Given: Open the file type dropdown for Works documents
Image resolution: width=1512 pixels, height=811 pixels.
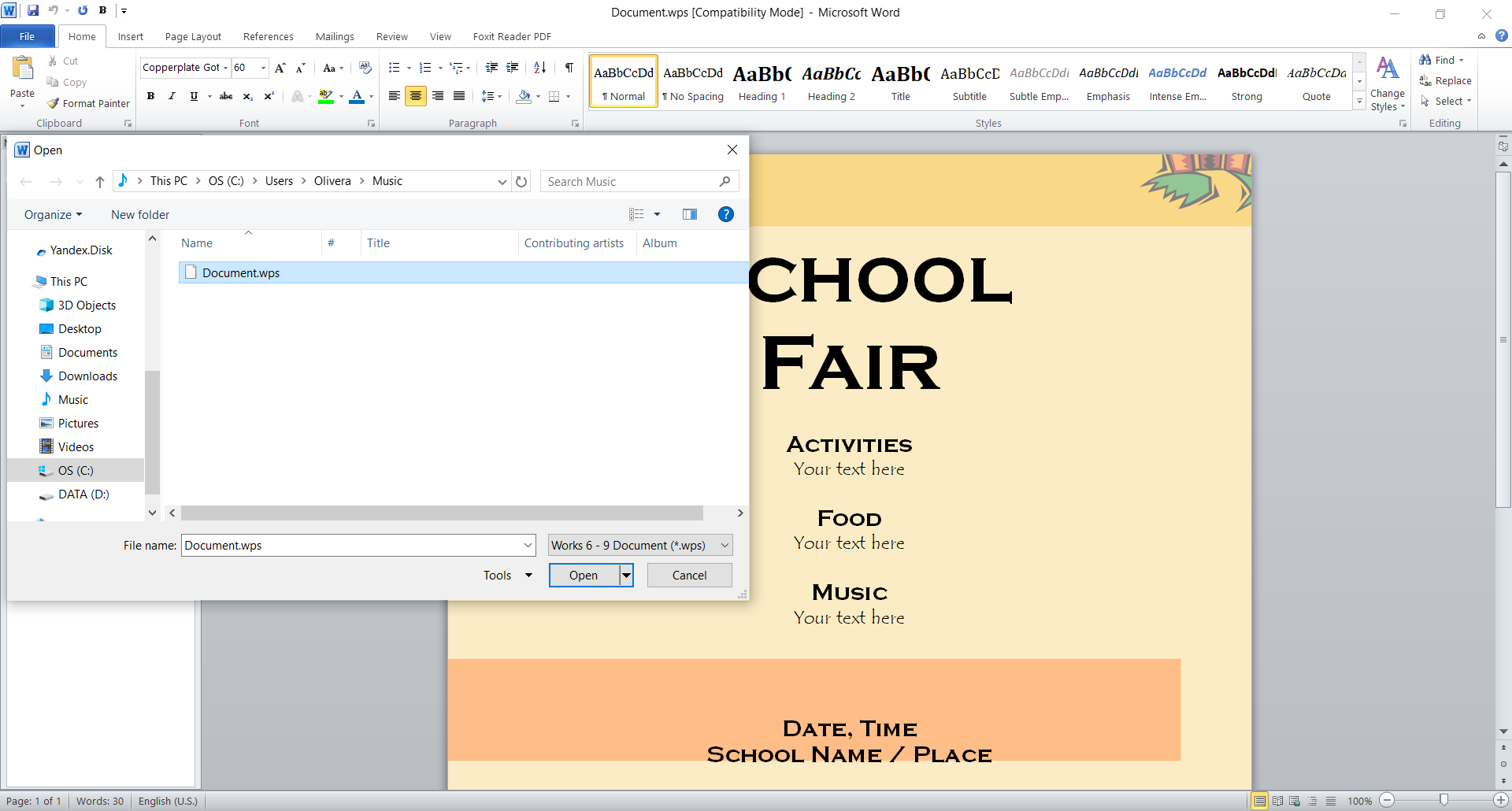Looking at the screenshot, I should (640, 545).
